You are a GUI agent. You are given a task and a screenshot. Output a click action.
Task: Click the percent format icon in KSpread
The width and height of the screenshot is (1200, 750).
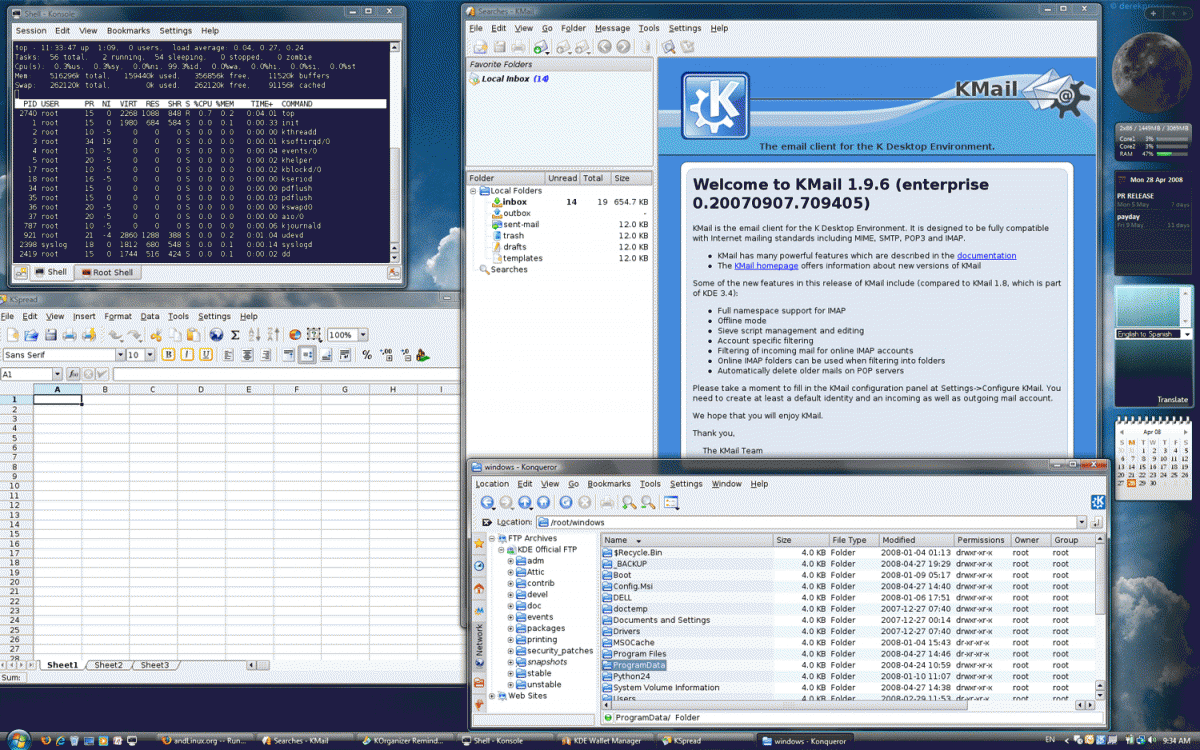(x=367, y=355)
